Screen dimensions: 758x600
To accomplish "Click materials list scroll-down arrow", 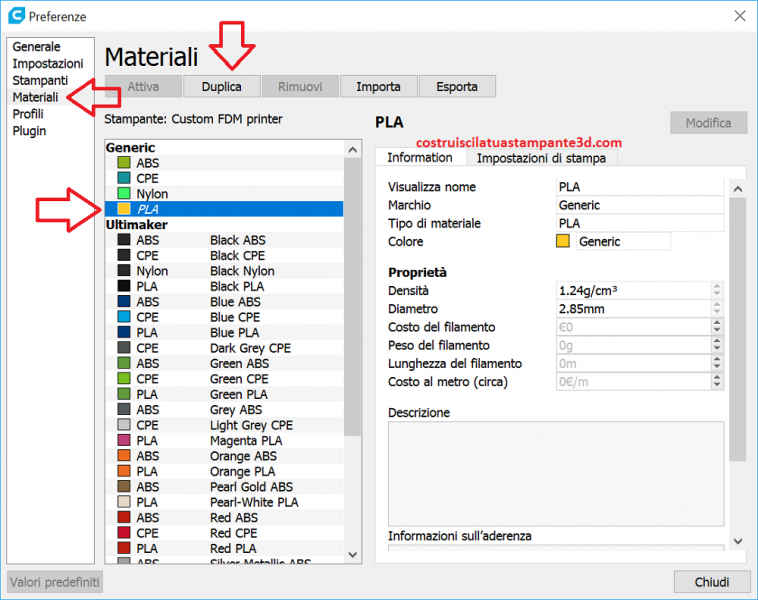I will (353, 555).
